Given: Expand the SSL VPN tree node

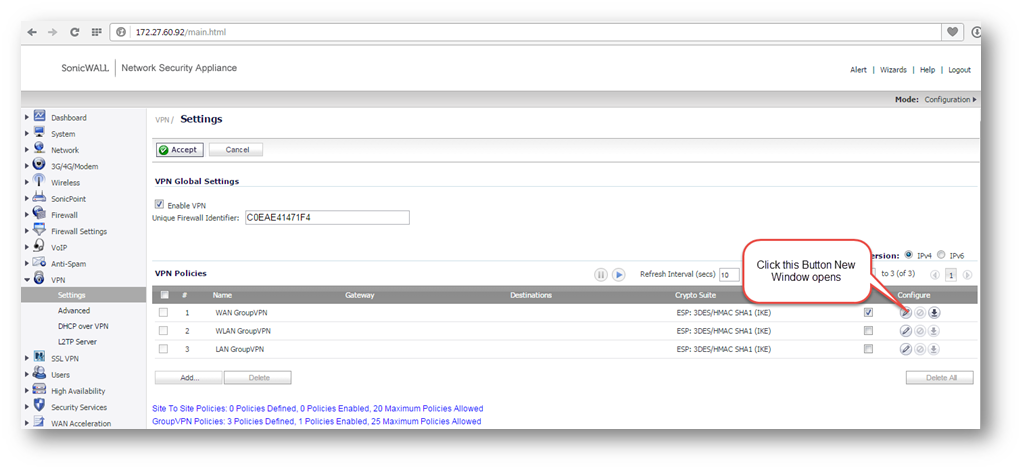Looking at the screenshot, I should click(27, 358).
